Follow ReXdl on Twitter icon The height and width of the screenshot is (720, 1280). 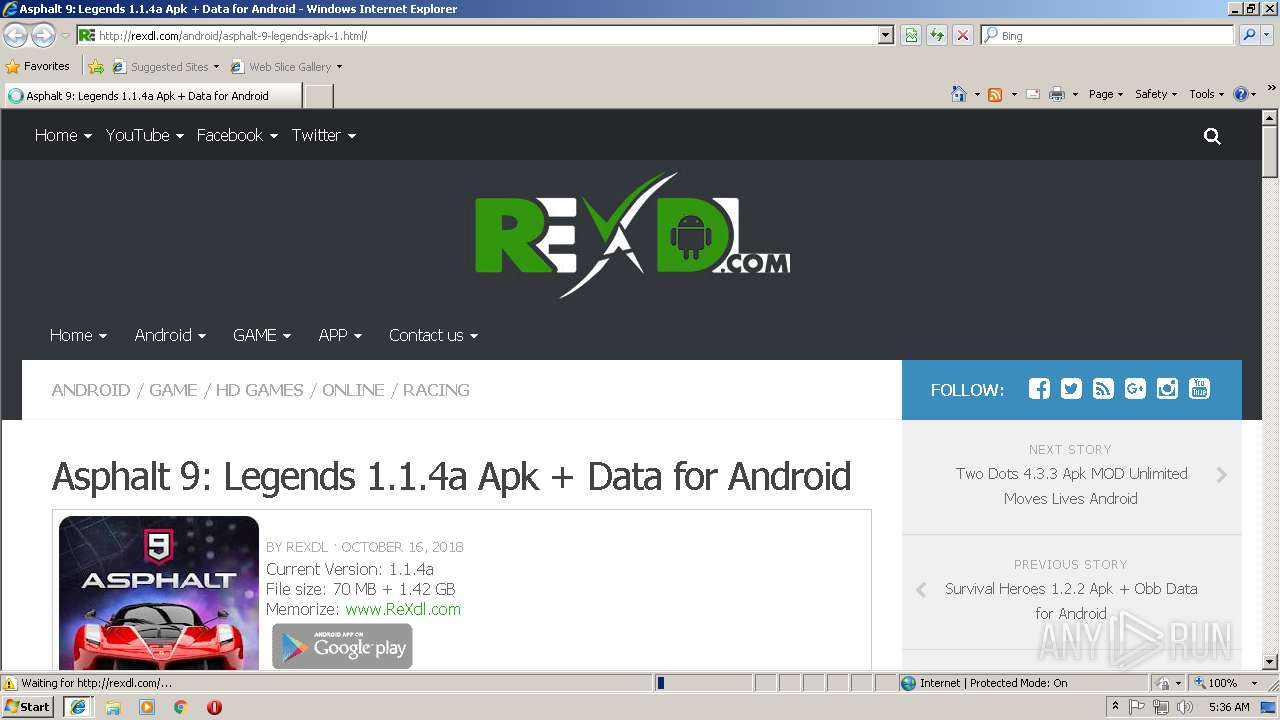coord(1071,389)
